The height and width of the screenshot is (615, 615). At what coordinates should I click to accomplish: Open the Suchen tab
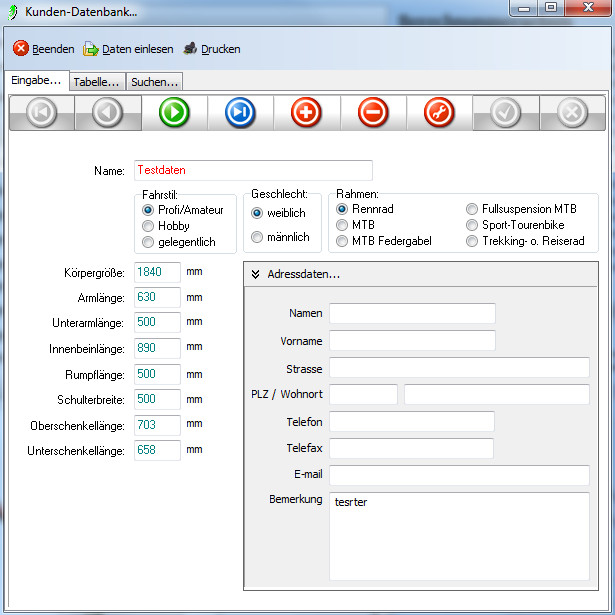[x=154, y=82]
